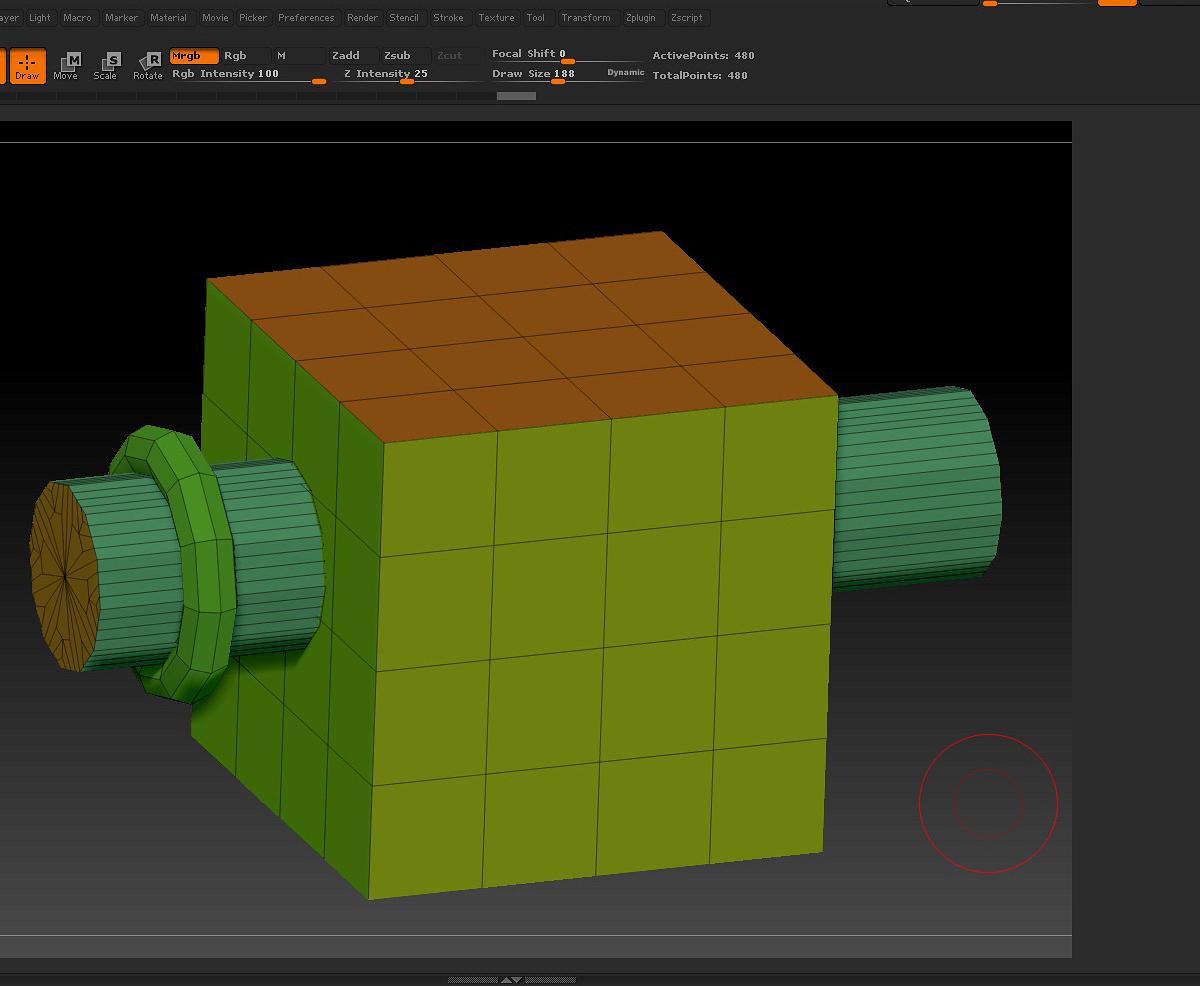Click the teal cylinder on the cube's right side
The image size is (1200, 986).
point(915,490)
